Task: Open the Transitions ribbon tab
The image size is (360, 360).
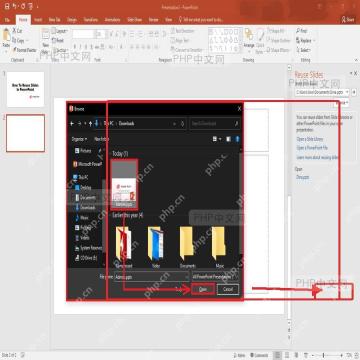Action: [91, 20]
